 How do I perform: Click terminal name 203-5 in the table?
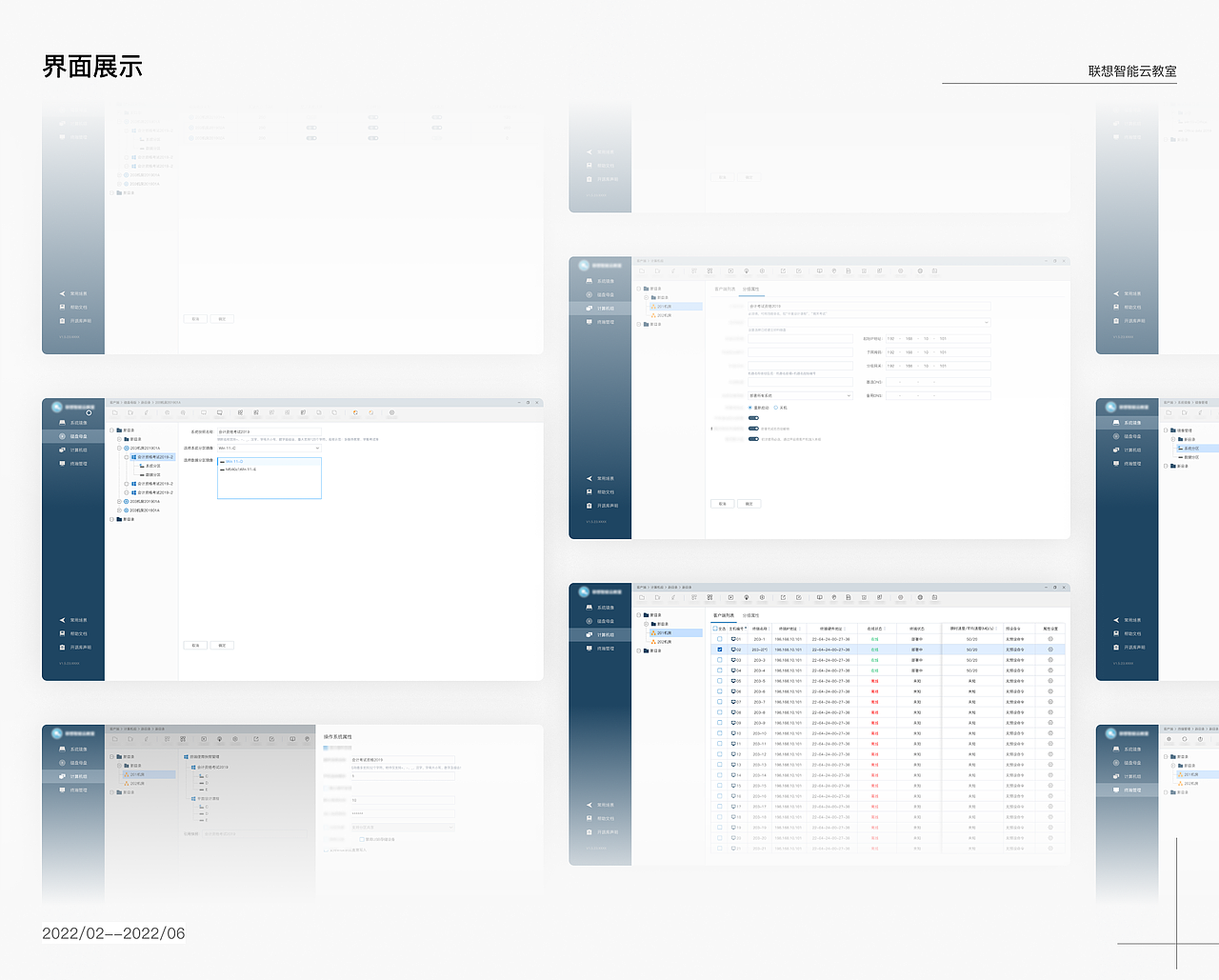pos(759,681)
